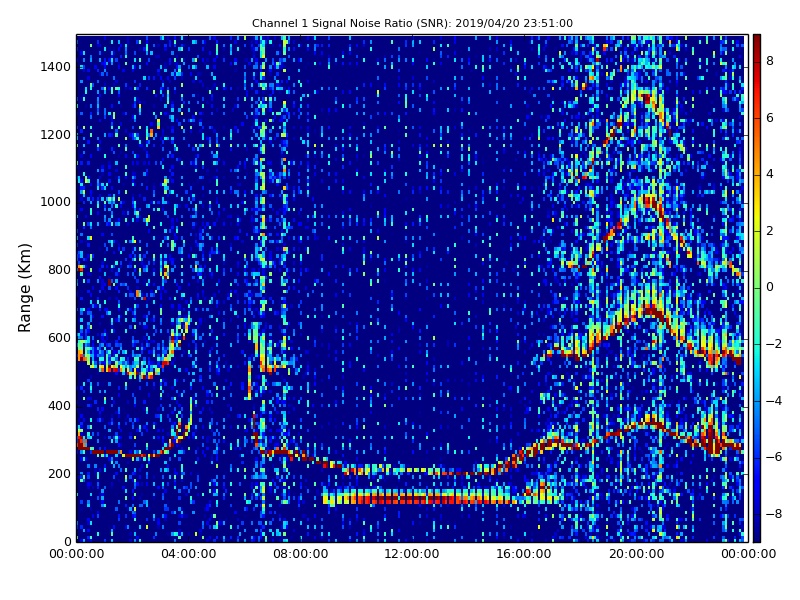
Task: Click the colorbar tick label −2
Action: click(x=774, y=344)
